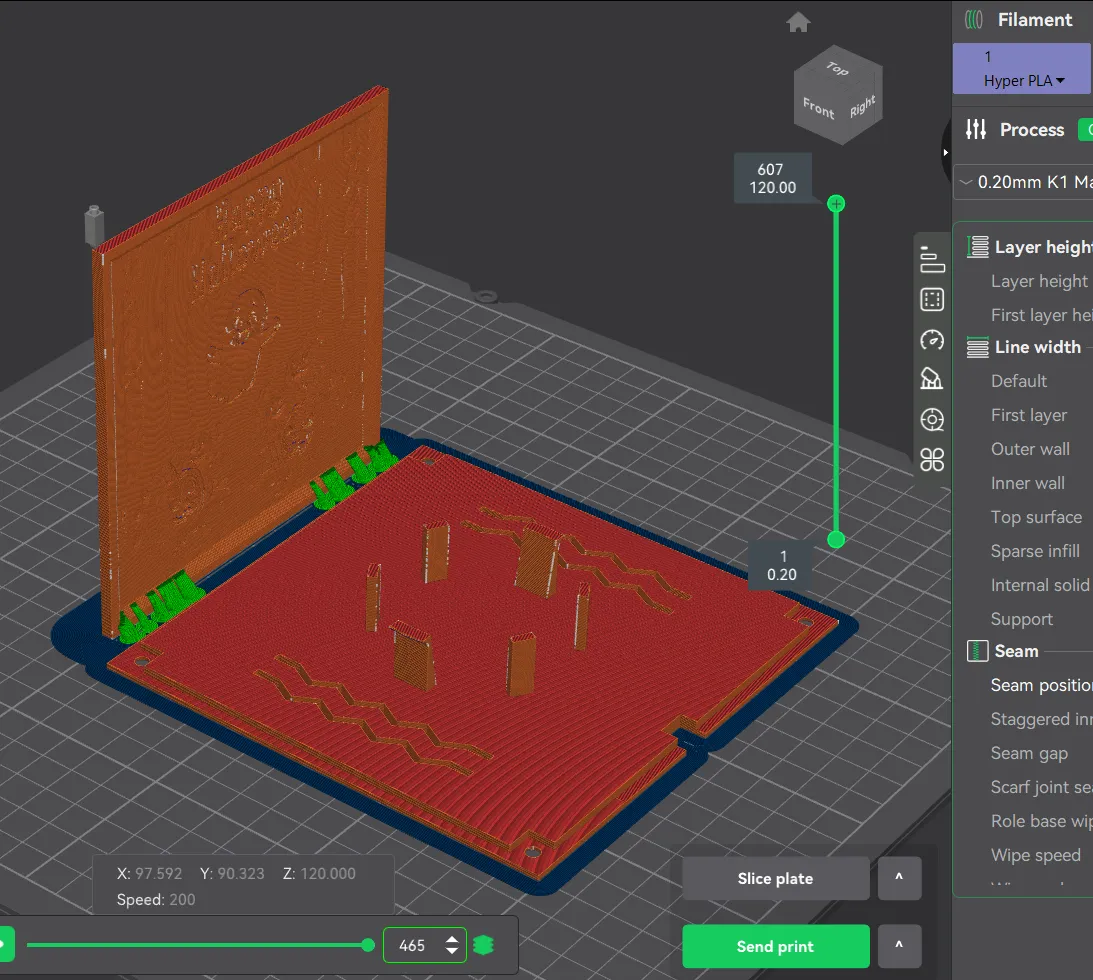Click the green layers icon beside the 465 field

tap(483, 945)
